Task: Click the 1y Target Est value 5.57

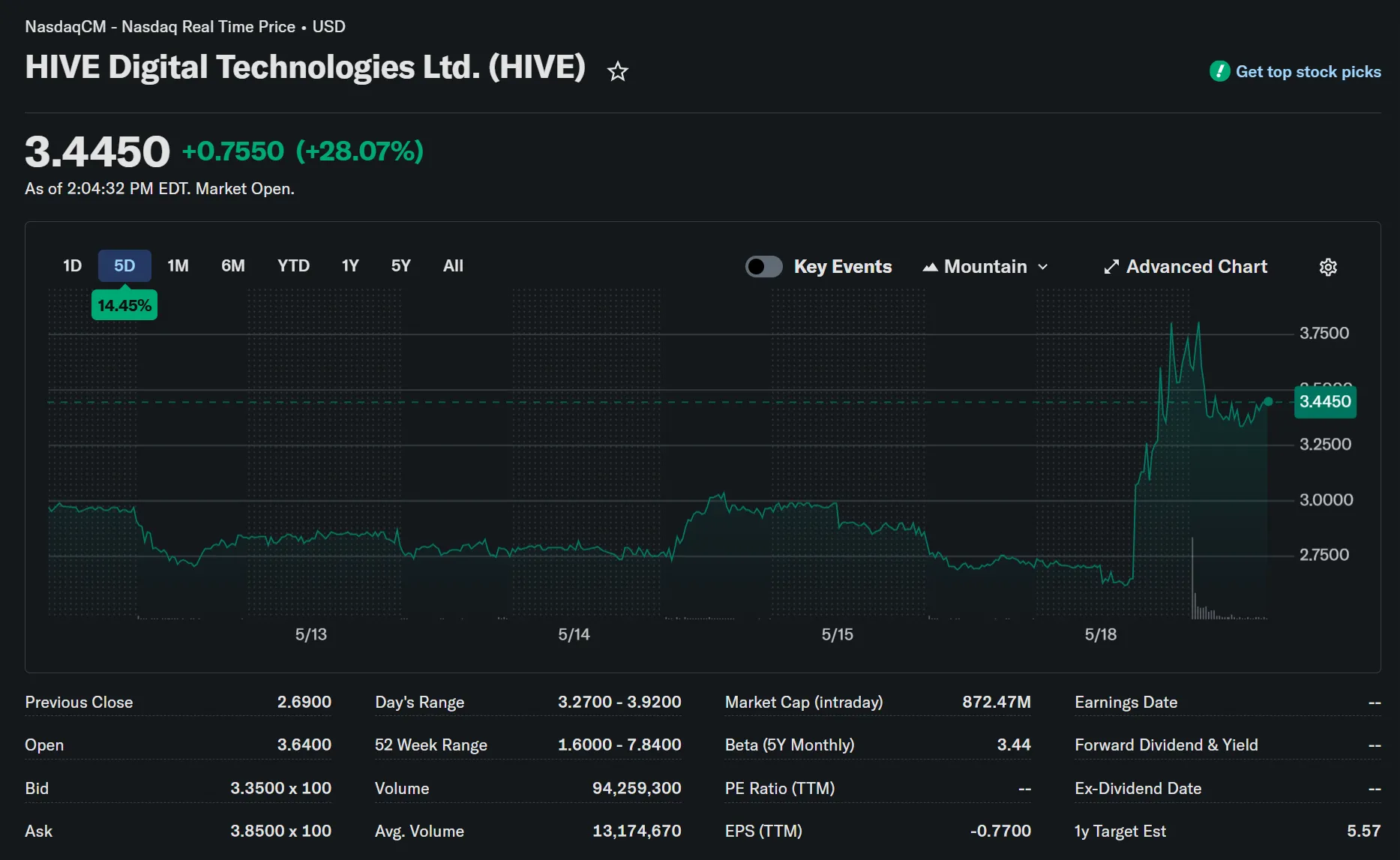Action: pos(1363,831)
